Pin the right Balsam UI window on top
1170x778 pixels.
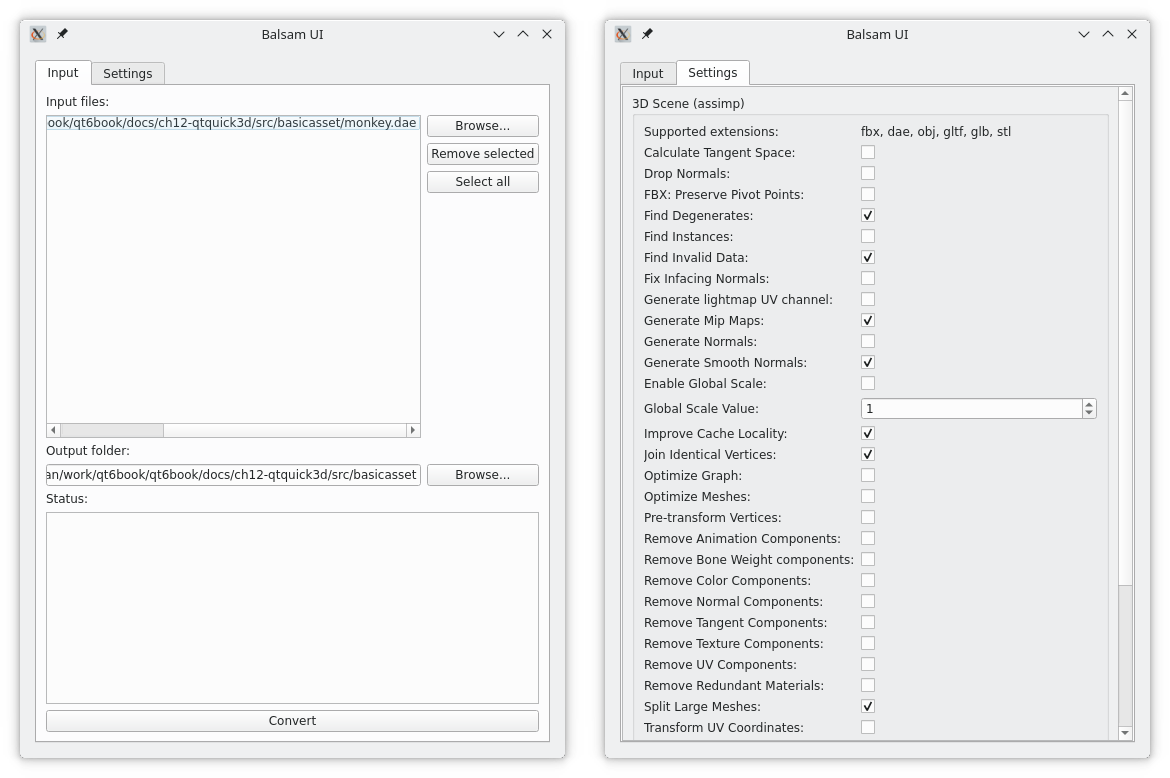coord(647,33)
